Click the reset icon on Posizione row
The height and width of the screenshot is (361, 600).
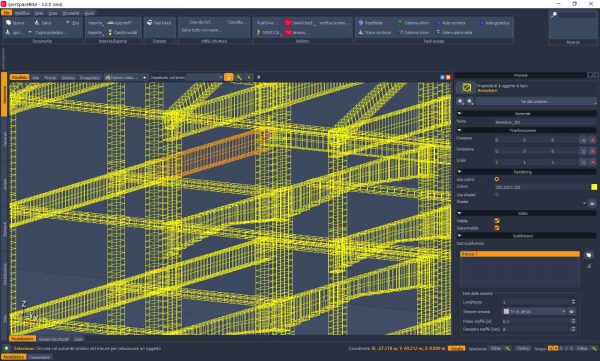point(592,140)
